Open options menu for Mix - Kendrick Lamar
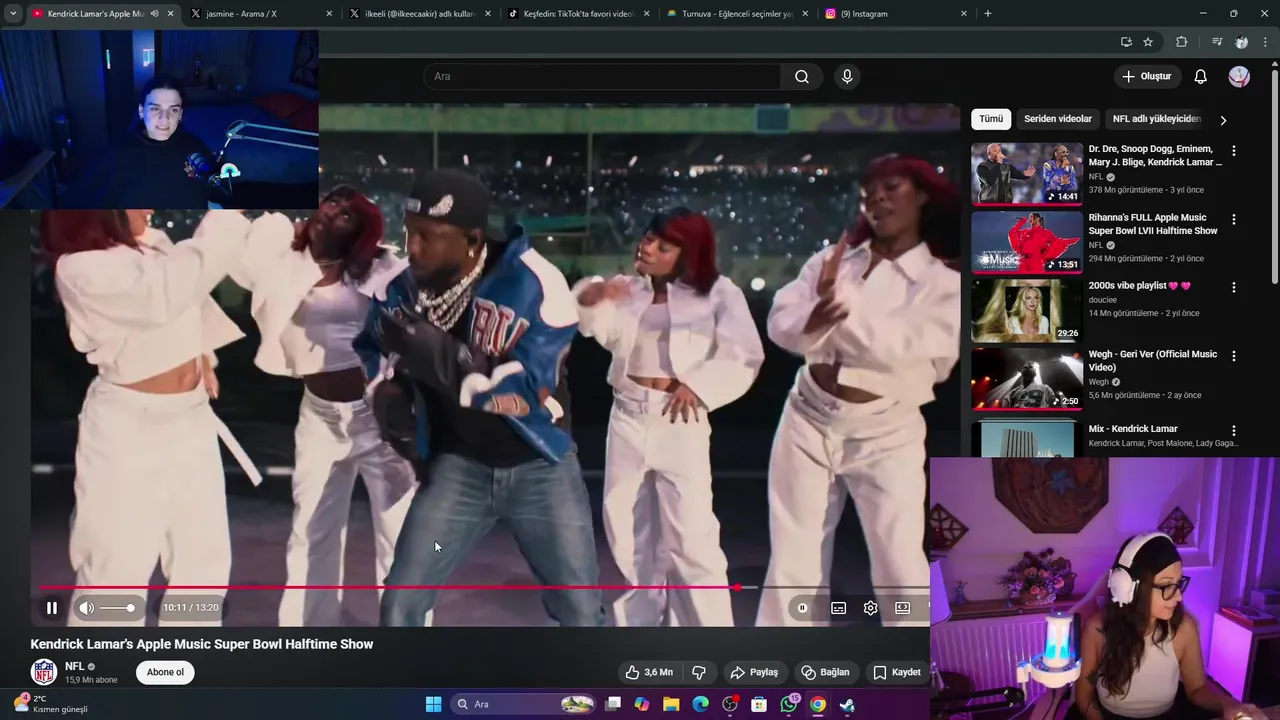 (1234, 430)
